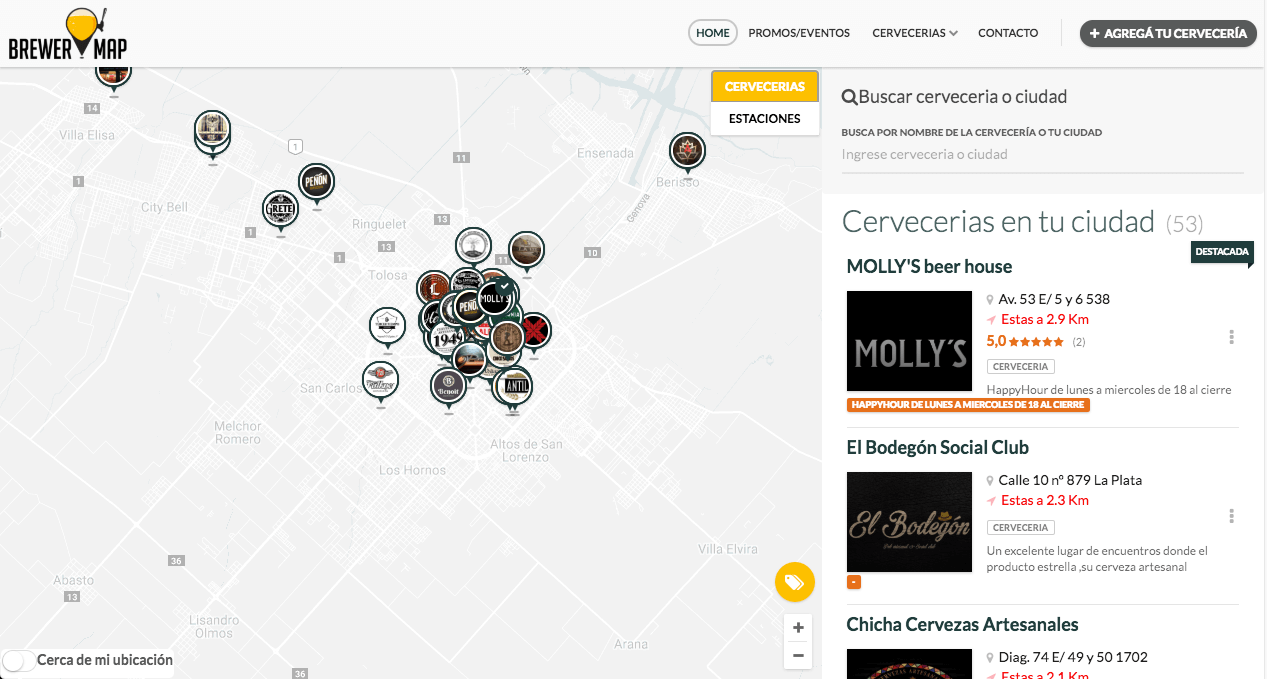Open the MOLLY'S beer house listing title

click(929, 267)
